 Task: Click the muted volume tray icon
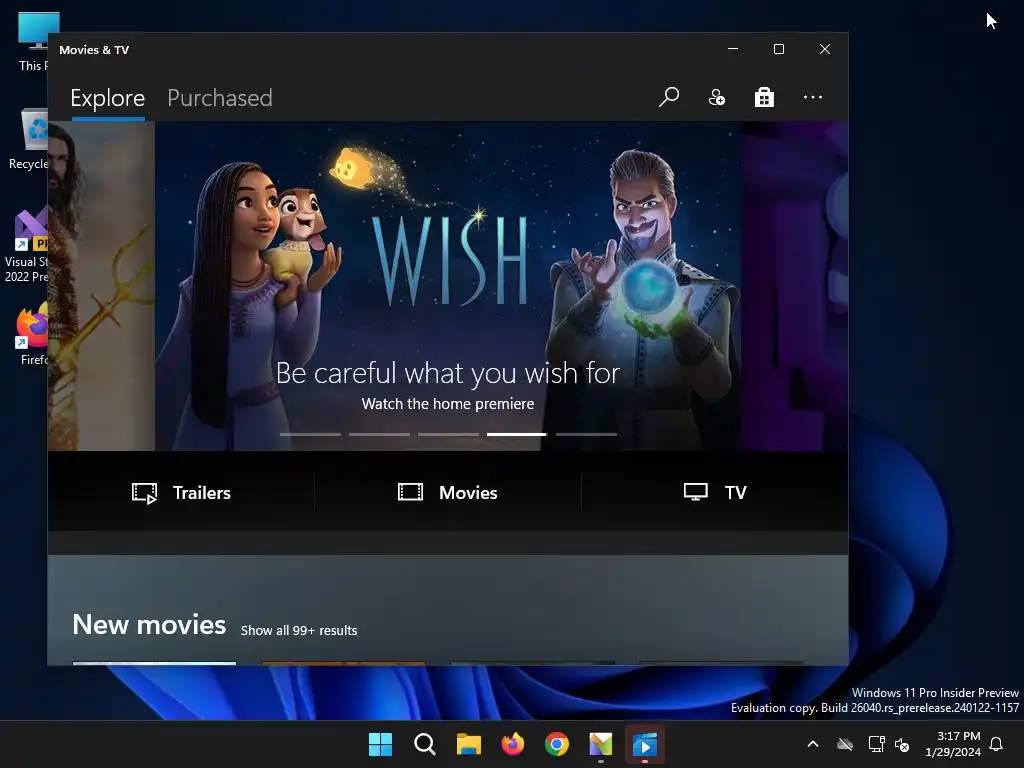[x=902, y=744]
